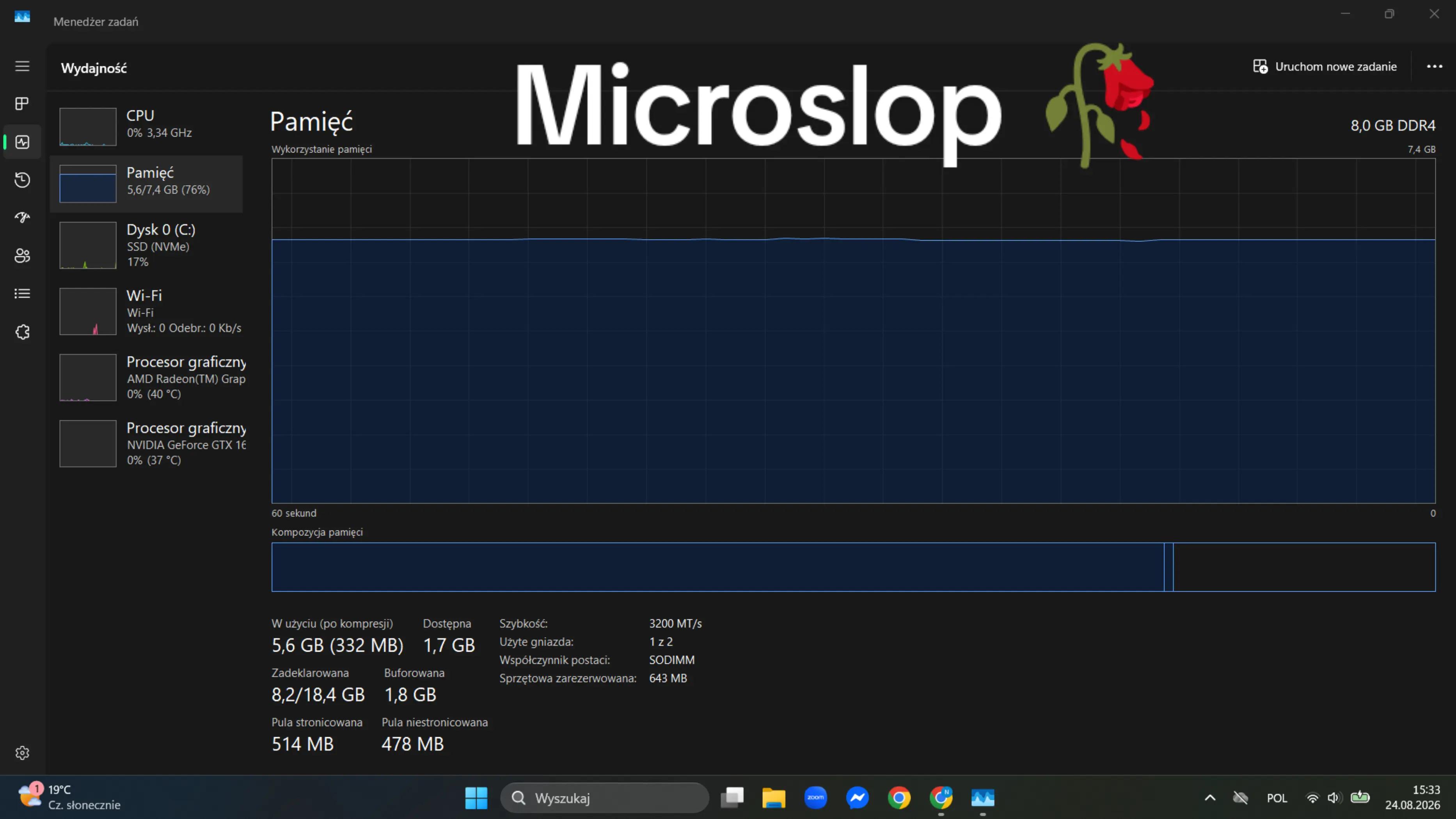Open the Details list icon

pos(22,294)
